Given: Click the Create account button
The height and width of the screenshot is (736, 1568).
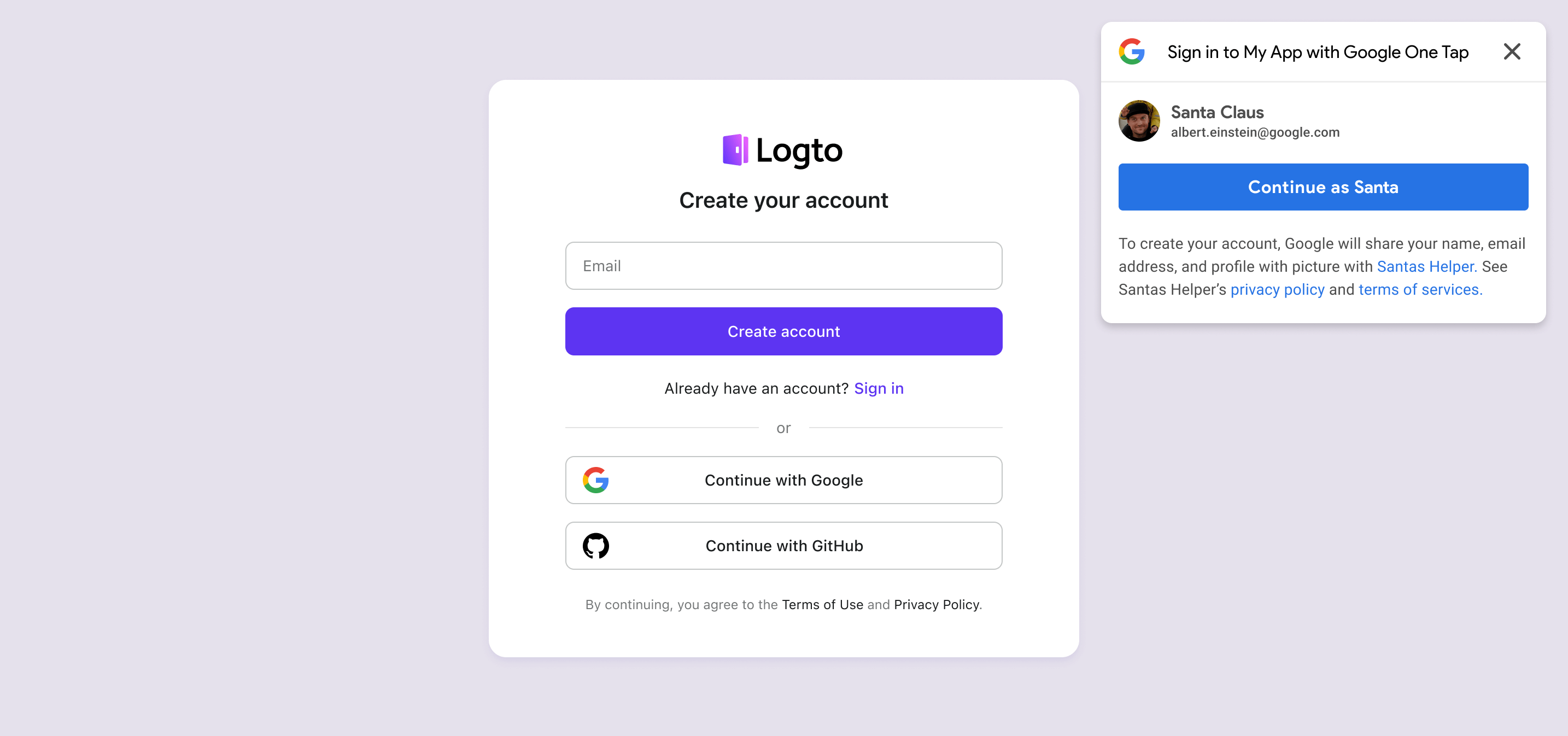Looking at the screenshot, I should coord(783,331).
